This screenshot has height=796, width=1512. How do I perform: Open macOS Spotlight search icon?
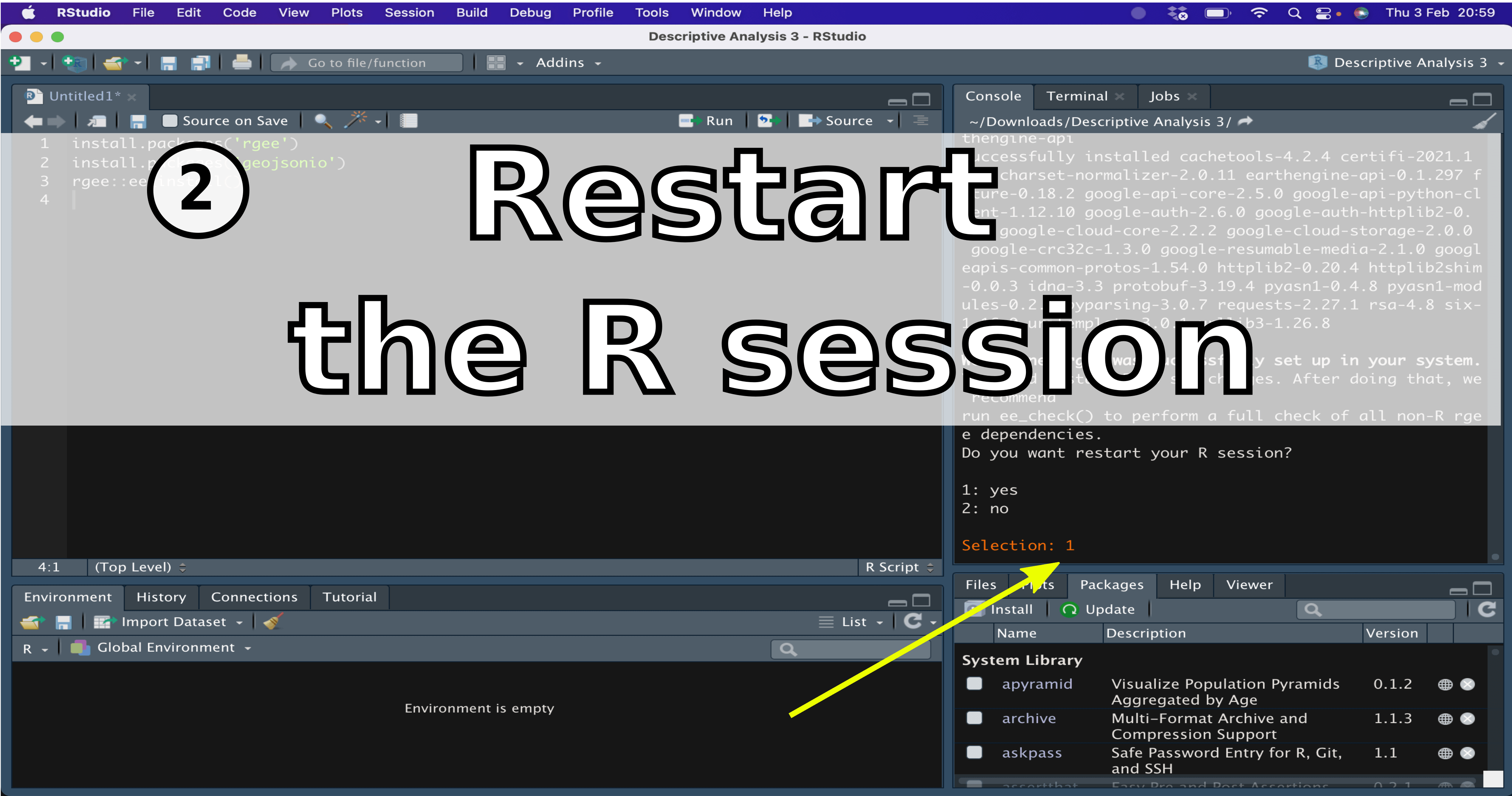click(x=1294, y=13)
